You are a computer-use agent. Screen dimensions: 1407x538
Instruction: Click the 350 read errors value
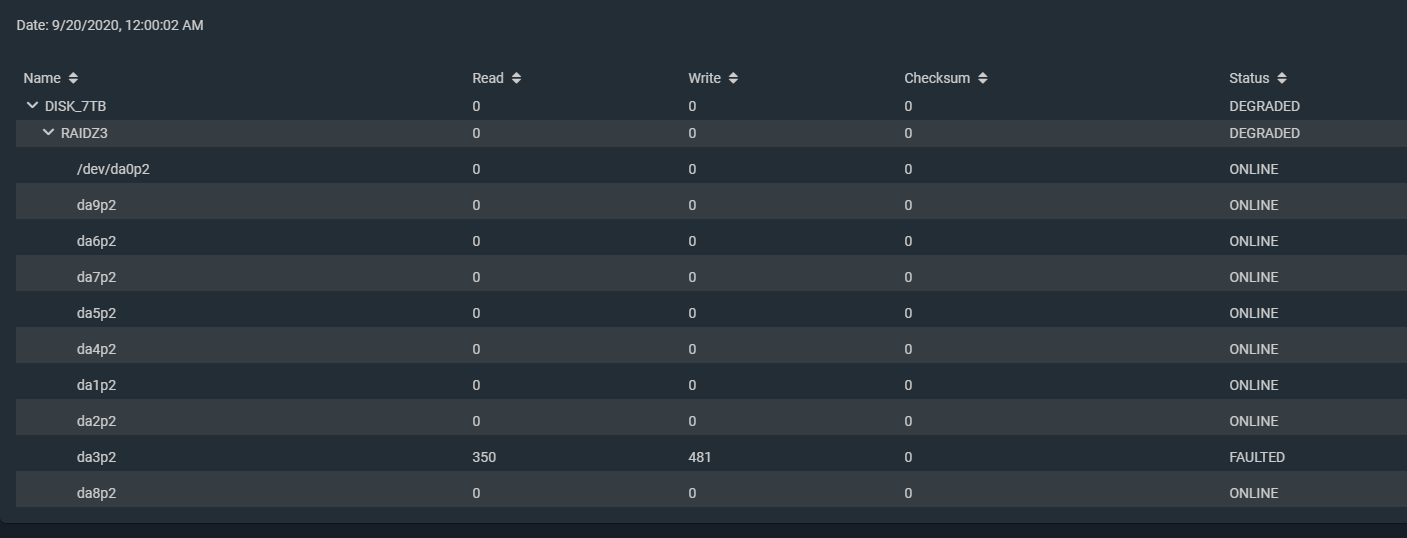484,457
